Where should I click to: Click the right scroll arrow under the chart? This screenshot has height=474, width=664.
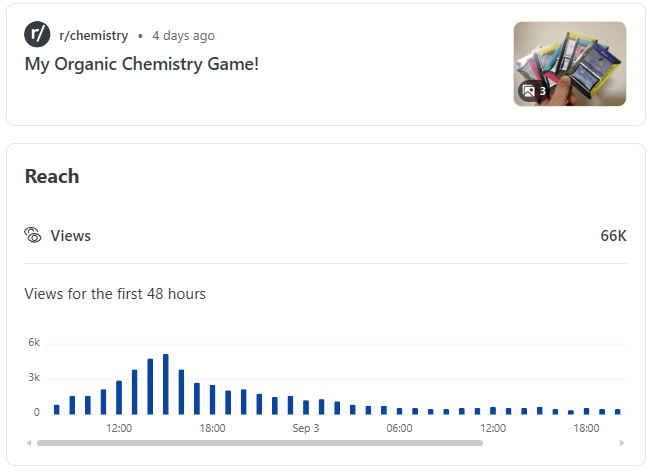coord(622,442)
